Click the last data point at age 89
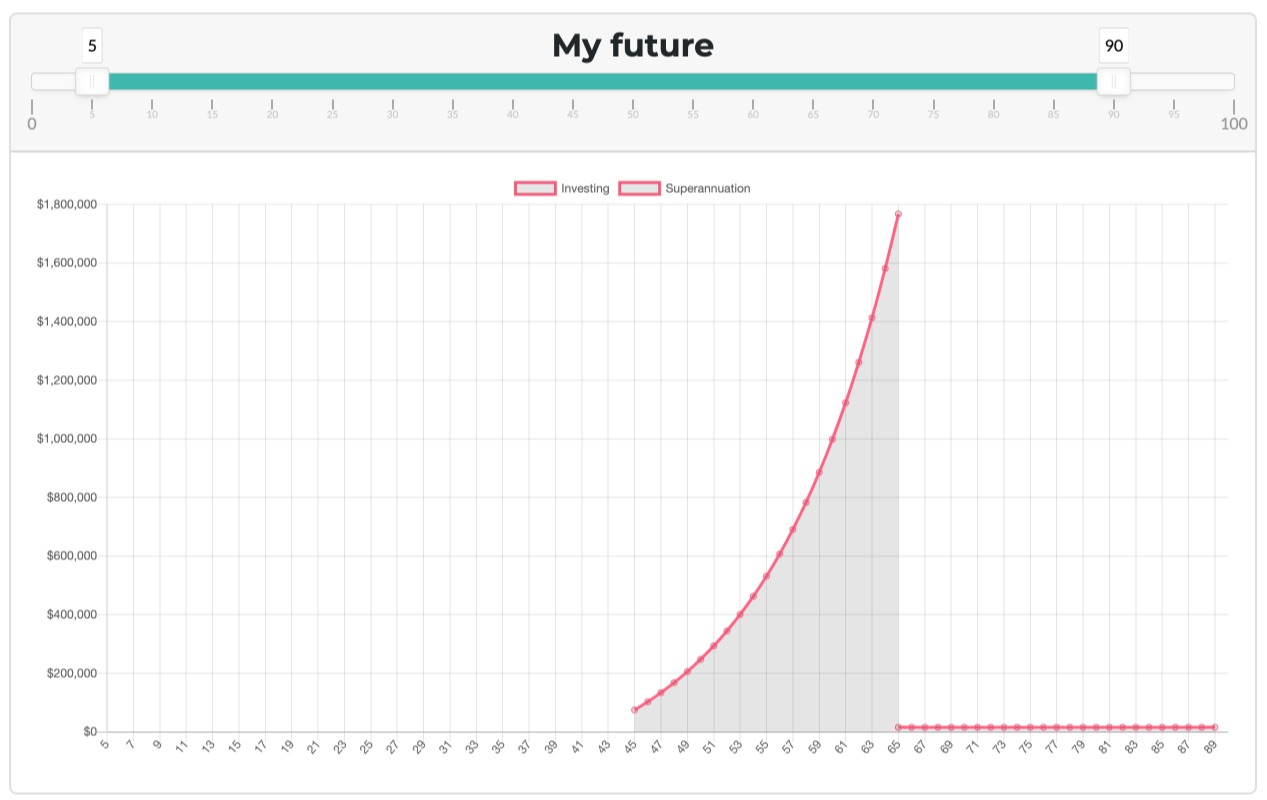1267x800 pixels. coord(1214,727)
